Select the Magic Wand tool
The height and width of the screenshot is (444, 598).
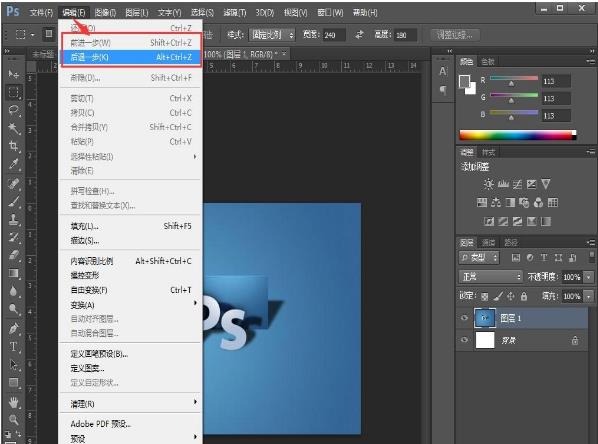(14, 128)
